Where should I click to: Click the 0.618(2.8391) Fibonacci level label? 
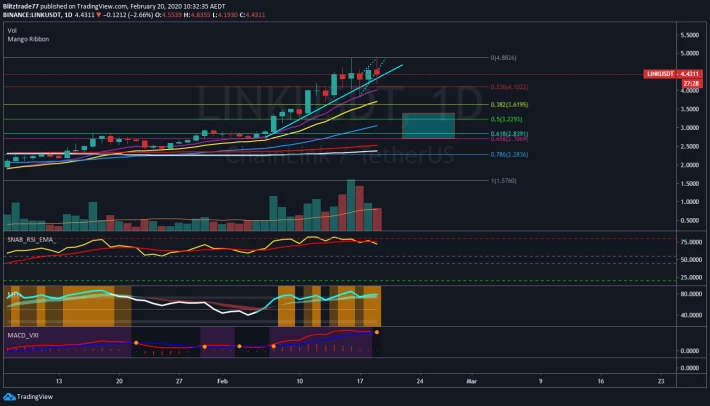tap(509, 134)
